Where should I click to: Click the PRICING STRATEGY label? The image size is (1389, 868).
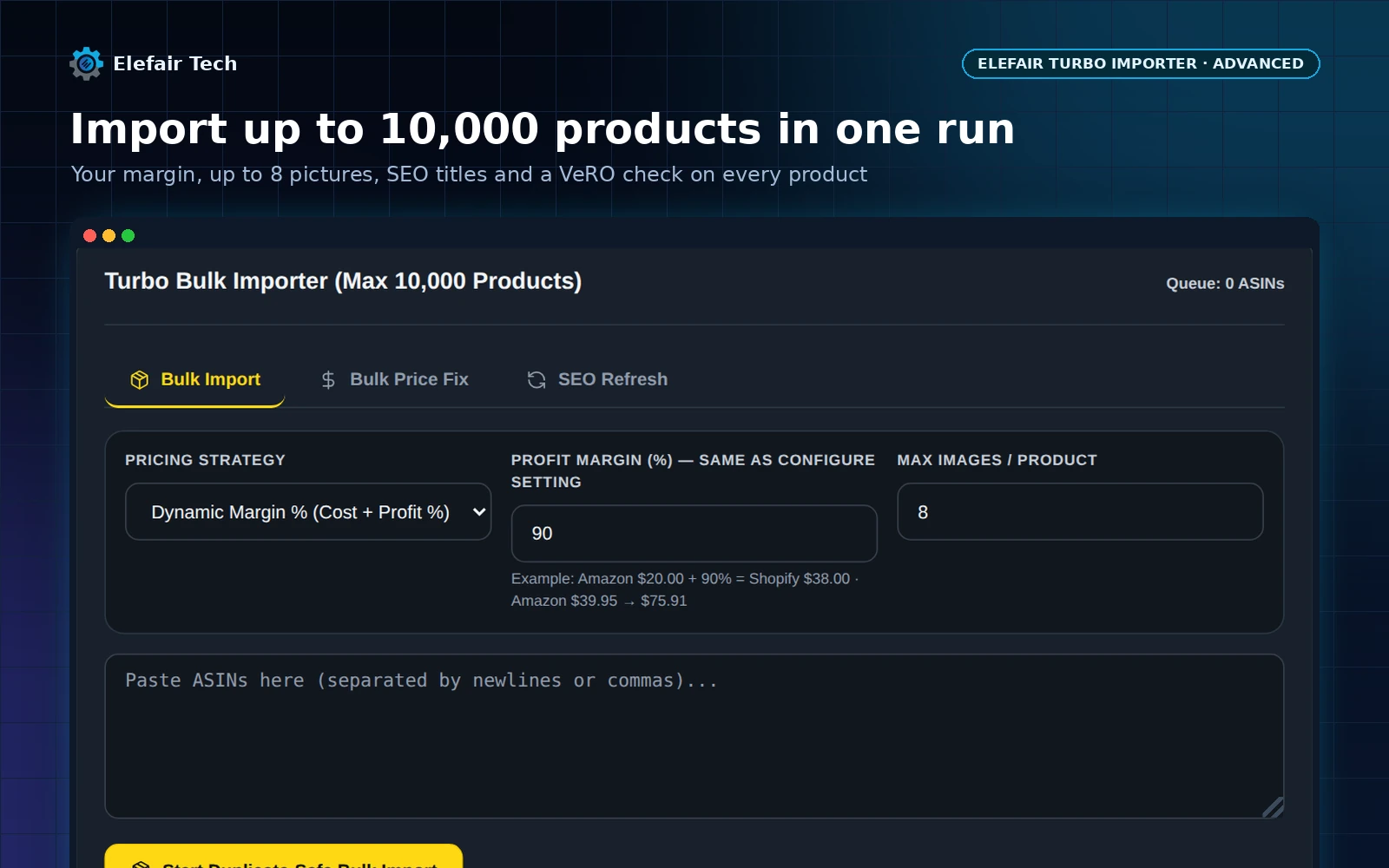[x=205, y=460]
